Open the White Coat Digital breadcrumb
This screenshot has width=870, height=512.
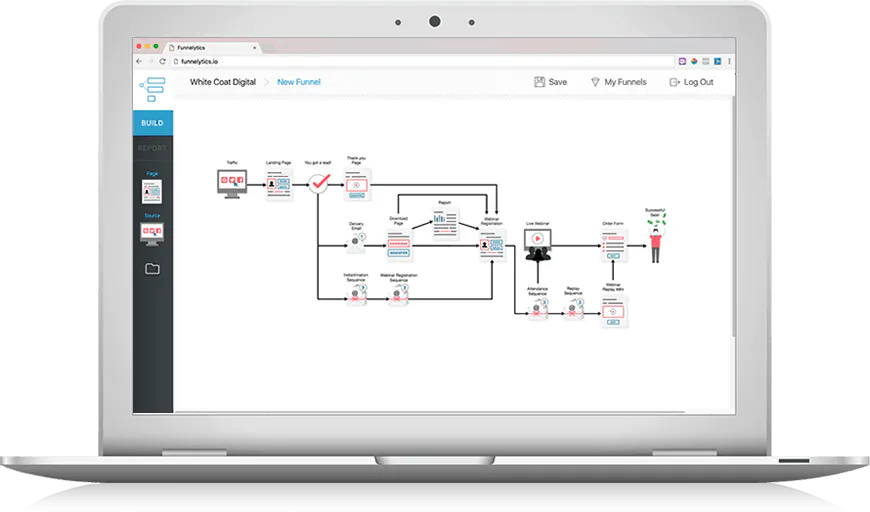222,82
